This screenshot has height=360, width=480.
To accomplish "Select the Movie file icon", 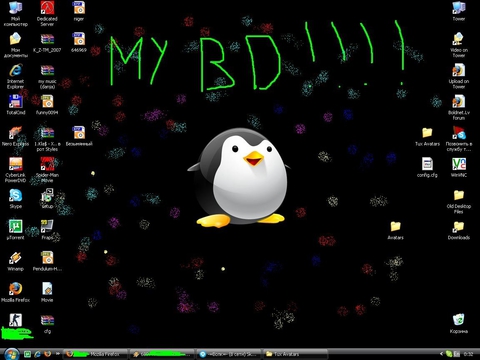I will pos(47,292).
